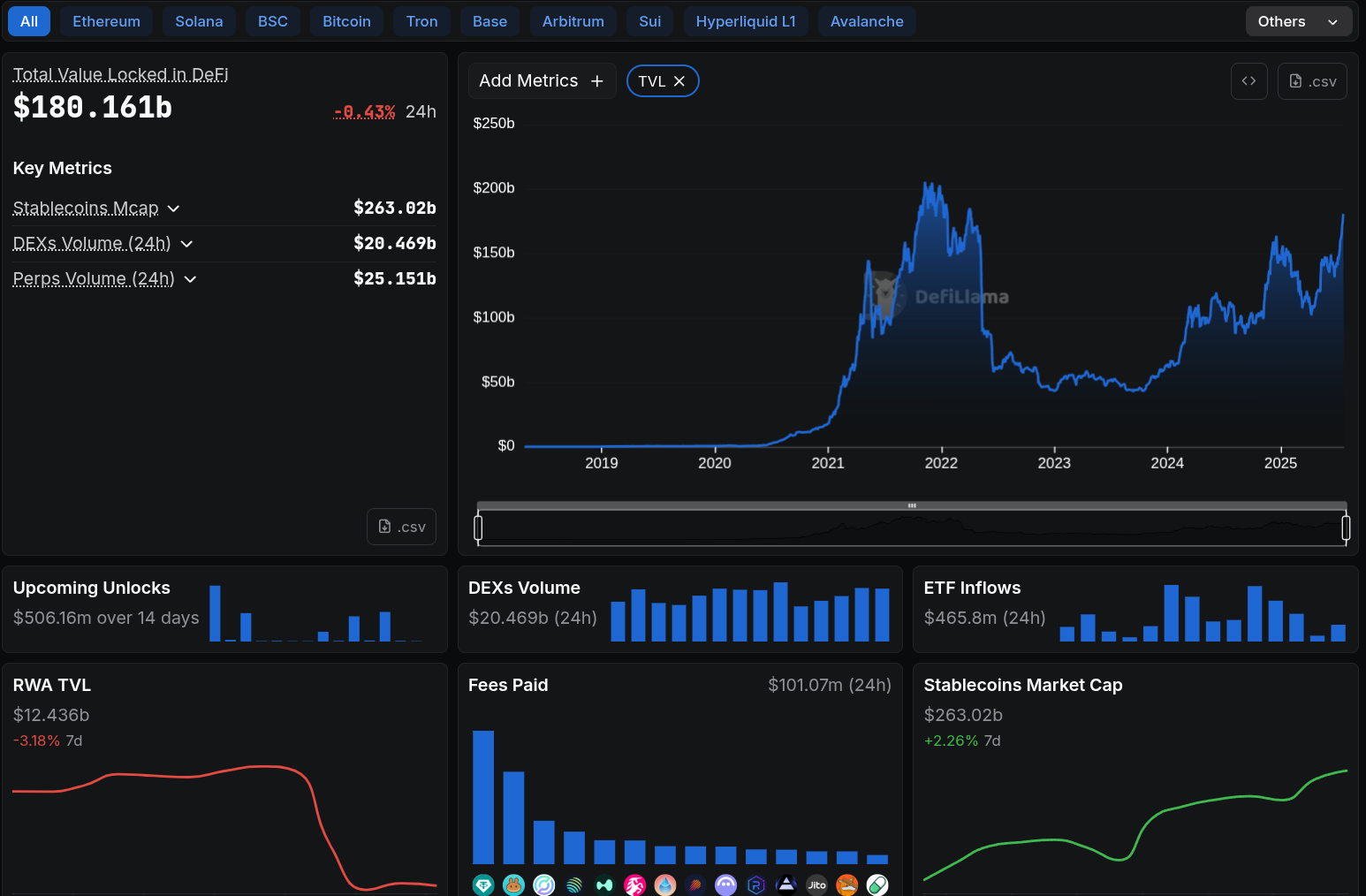This screenshot has height=896, width=1366.
Task: Open the Sui chain view
Action: (650, 21)
